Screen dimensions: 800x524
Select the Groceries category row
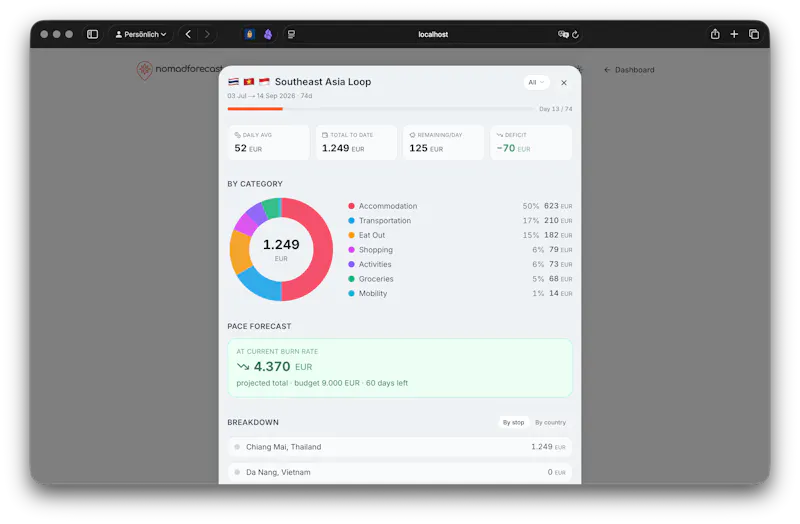coord(460,279)
